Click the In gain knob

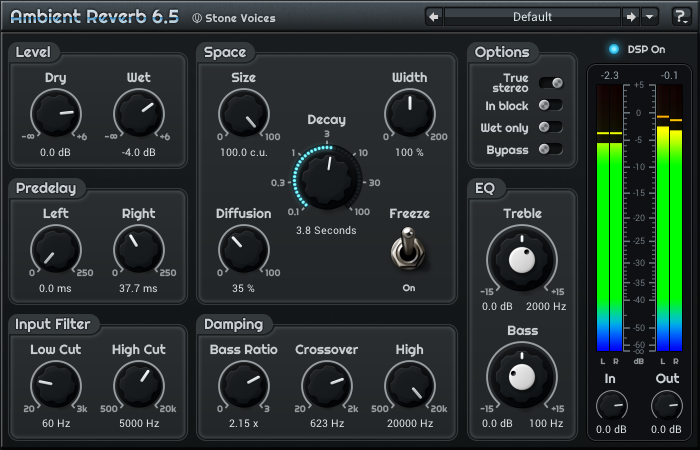tap(612, 406)
